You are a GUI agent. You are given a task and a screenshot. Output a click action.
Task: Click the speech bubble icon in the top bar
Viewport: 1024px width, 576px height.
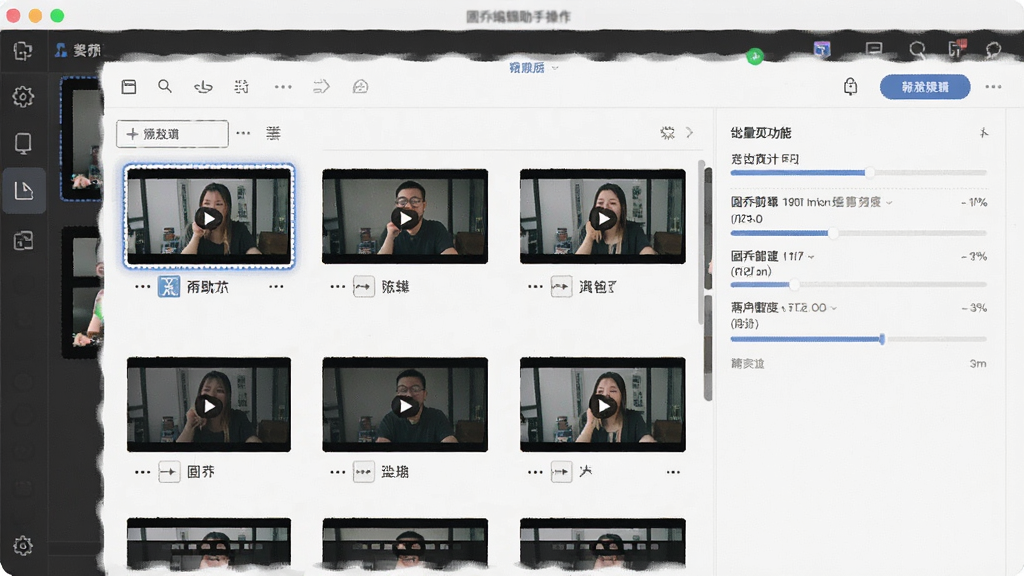993,50
